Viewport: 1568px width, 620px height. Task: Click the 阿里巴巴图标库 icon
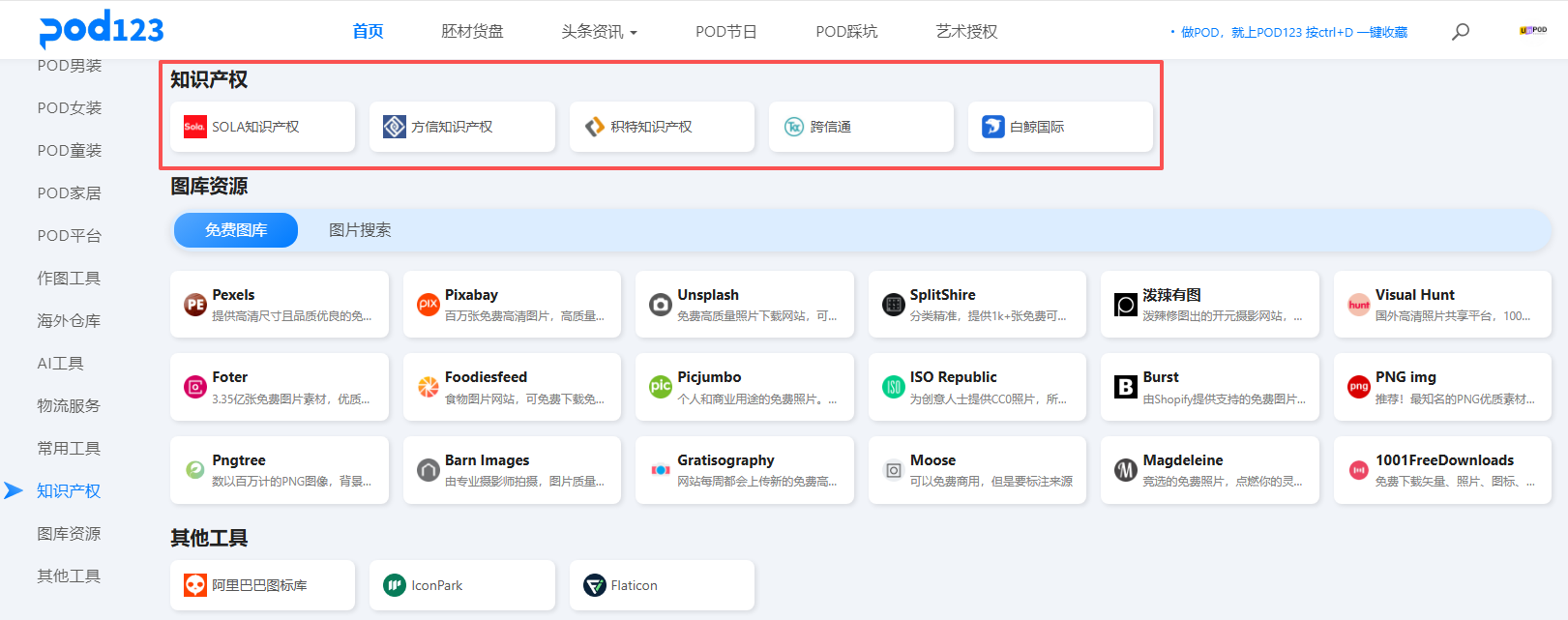(195, 585)
